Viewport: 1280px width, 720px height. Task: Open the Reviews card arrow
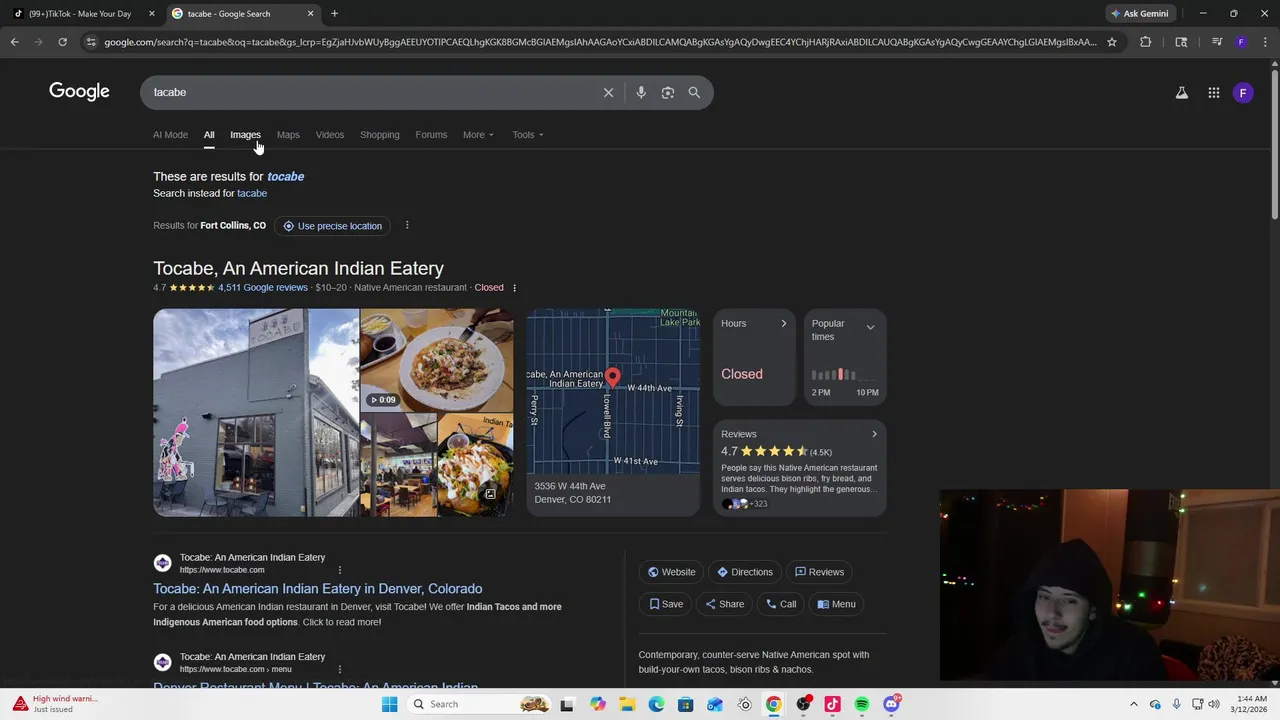(874, 434)
